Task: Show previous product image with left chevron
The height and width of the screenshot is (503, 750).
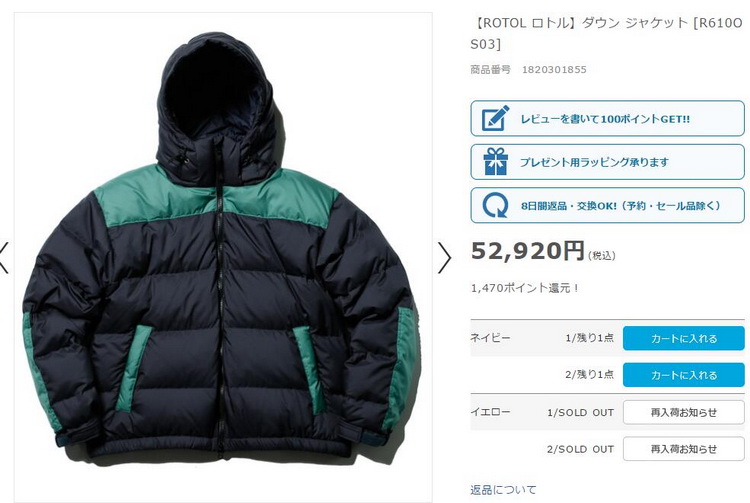Action: point(4,258)
